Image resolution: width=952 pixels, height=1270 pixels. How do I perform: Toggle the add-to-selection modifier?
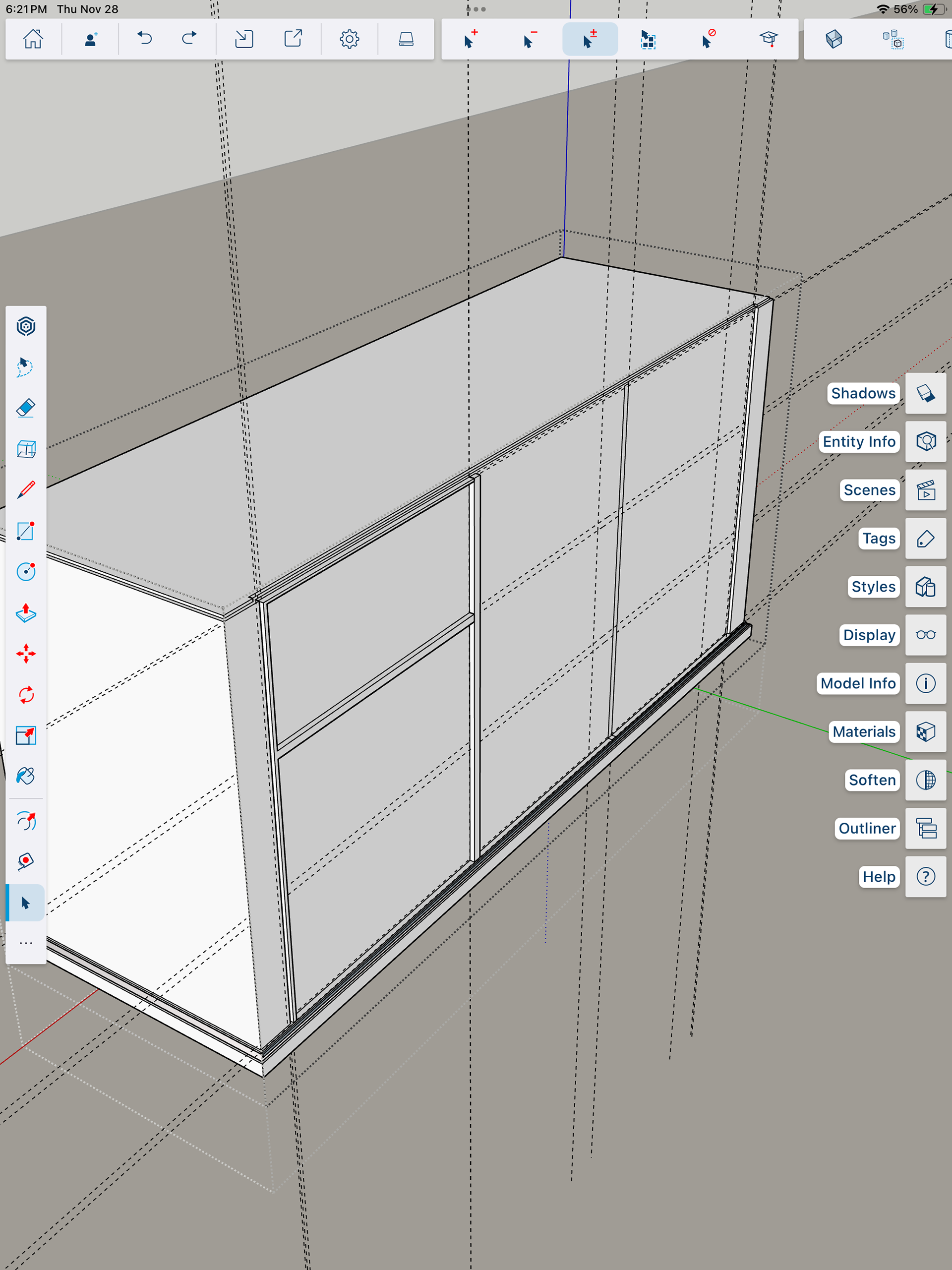(x=470, y=39)
